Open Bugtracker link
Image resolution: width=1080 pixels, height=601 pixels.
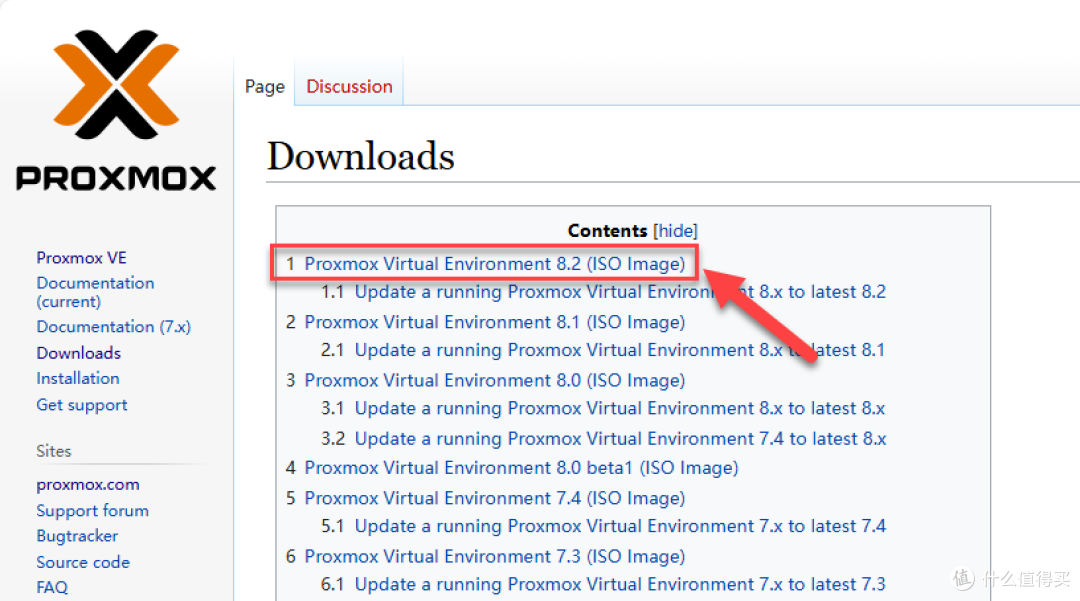[x=77, y=536]
